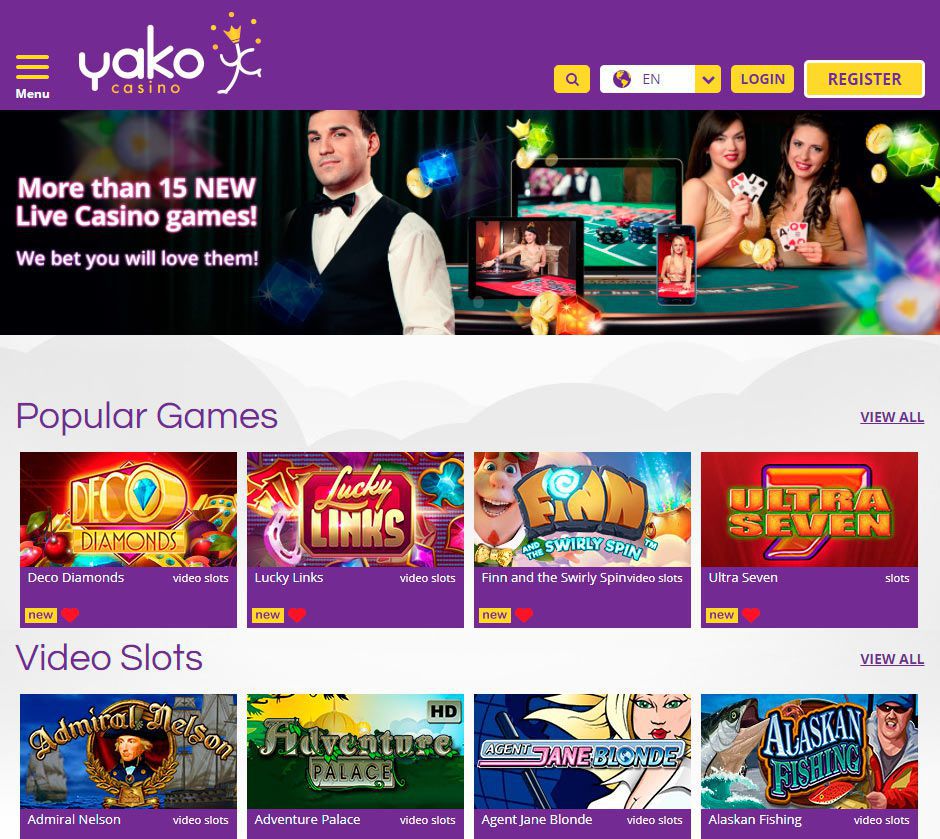
Task: Expand the language dropdown arrow
Action: point(708,79)
